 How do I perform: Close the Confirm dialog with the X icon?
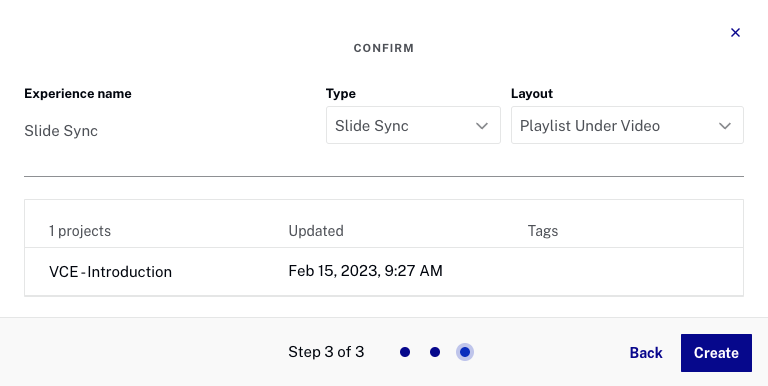pyautogui.click(x=735, y=32)
